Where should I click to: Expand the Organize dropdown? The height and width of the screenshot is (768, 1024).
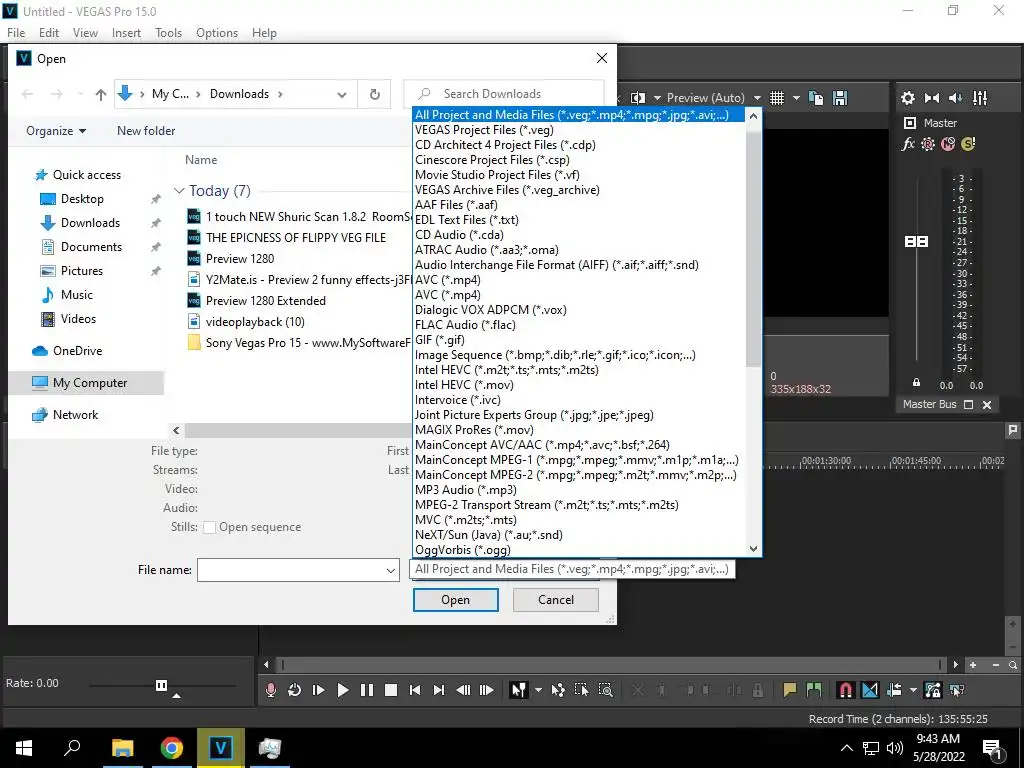click(56, 131)
